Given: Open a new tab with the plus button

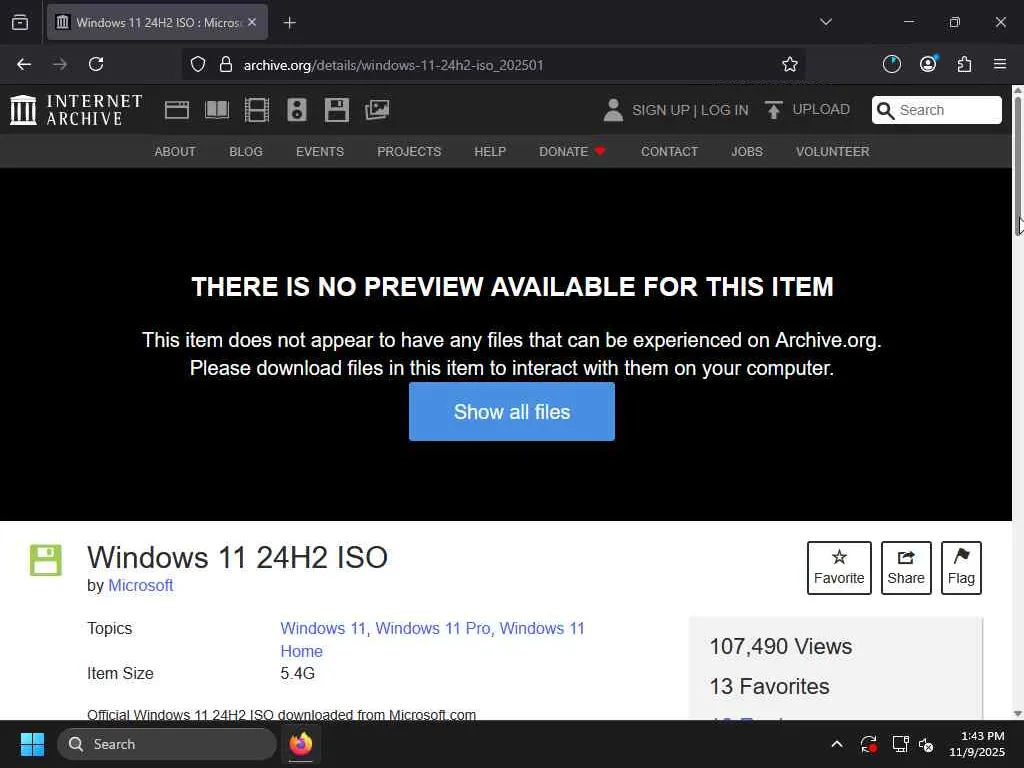Looking at the screenshot, I should tap(290, 23).
